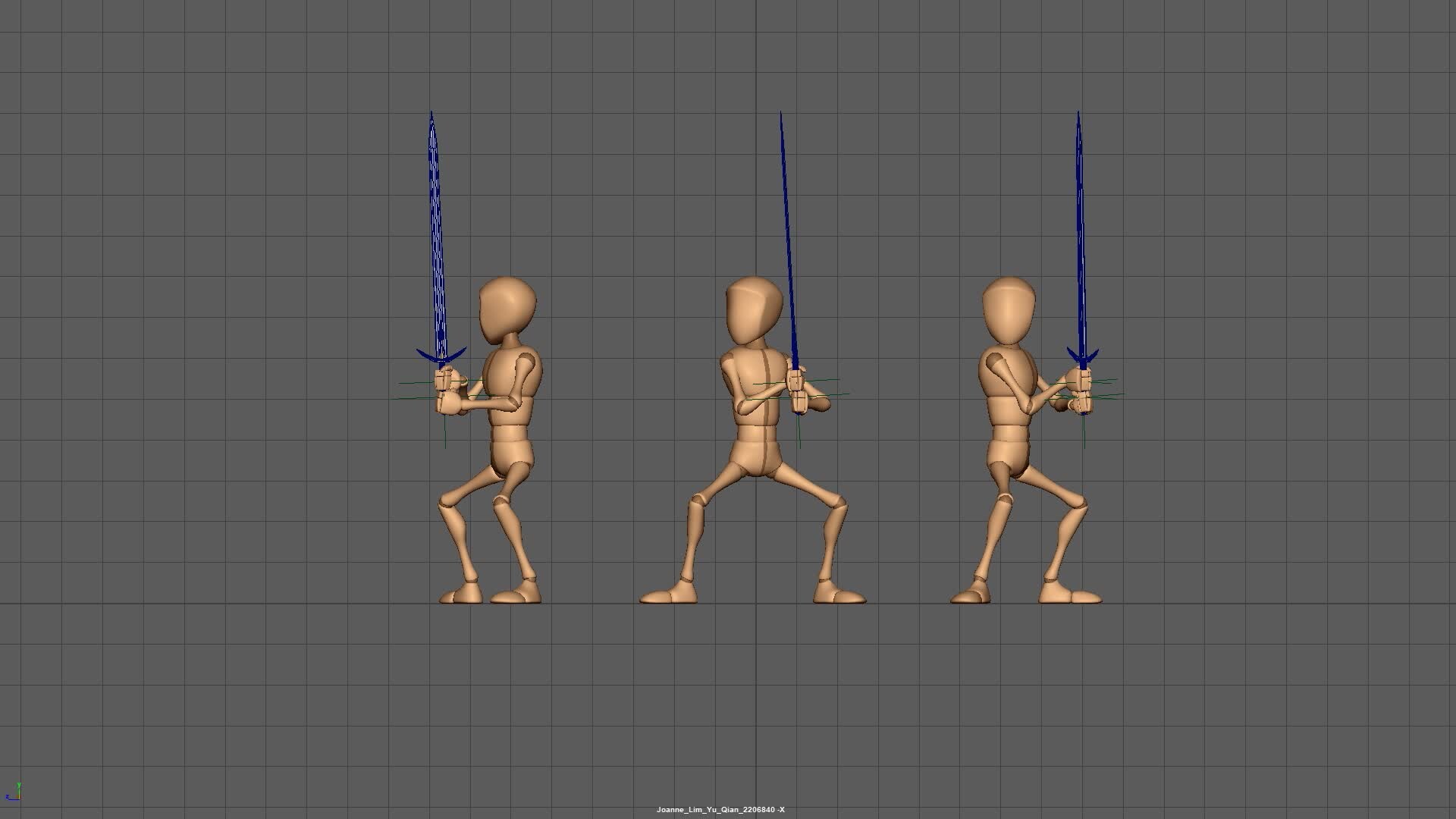Click the green Y axis on the view gizmo
This screenshot has width=1456, height=819.
pyautogui.click(x=19, y=786)
